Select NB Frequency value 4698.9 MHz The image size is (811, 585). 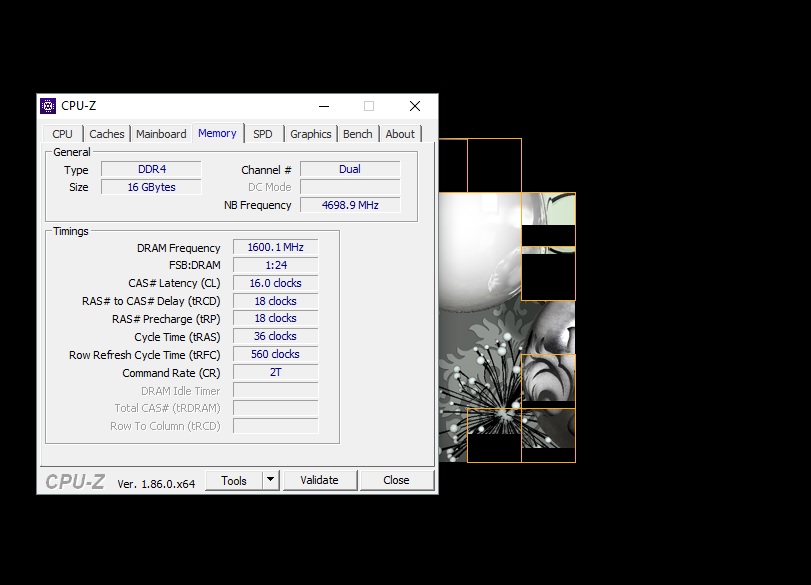click(x=350, y=205)
